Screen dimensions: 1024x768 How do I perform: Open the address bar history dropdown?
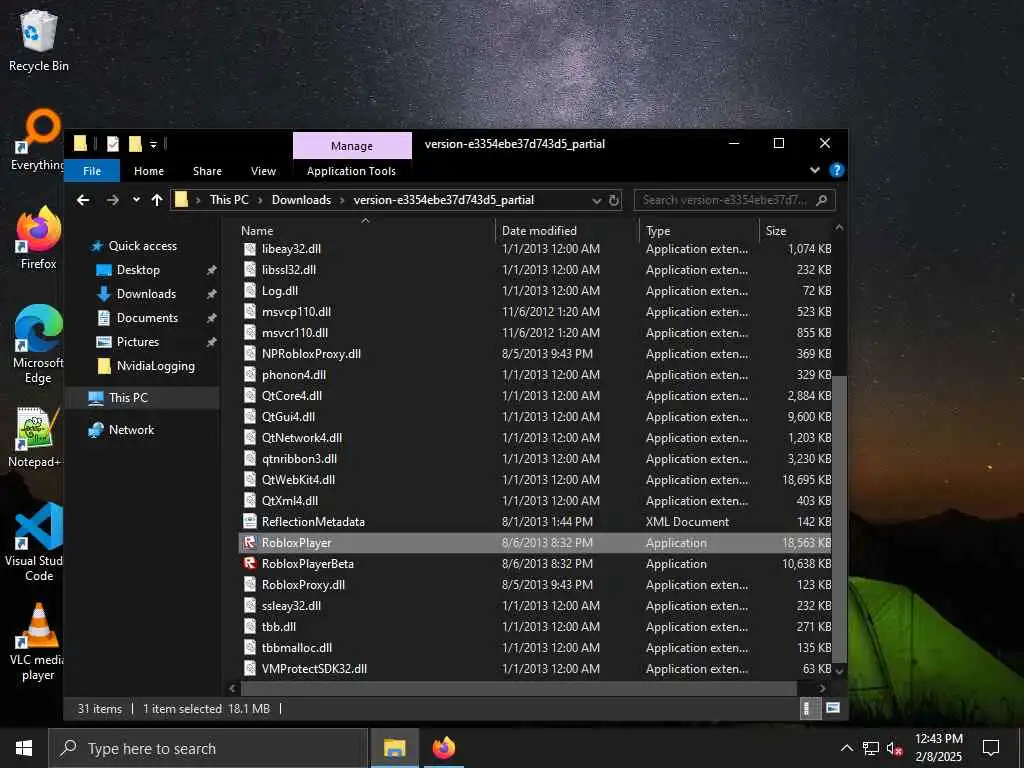pyautogui.click(x=596, y=200)
